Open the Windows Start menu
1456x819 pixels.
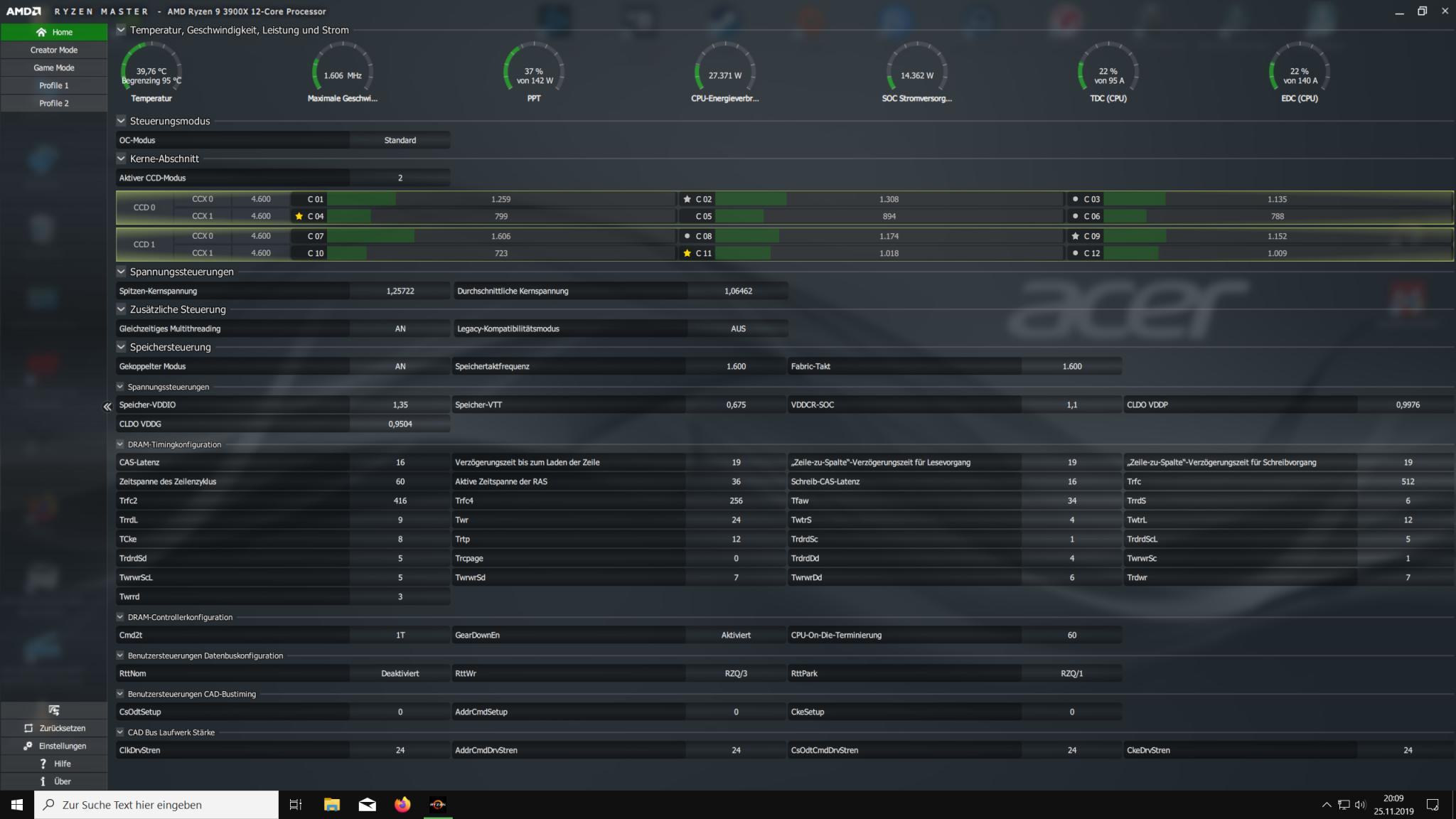coord(17,805)
